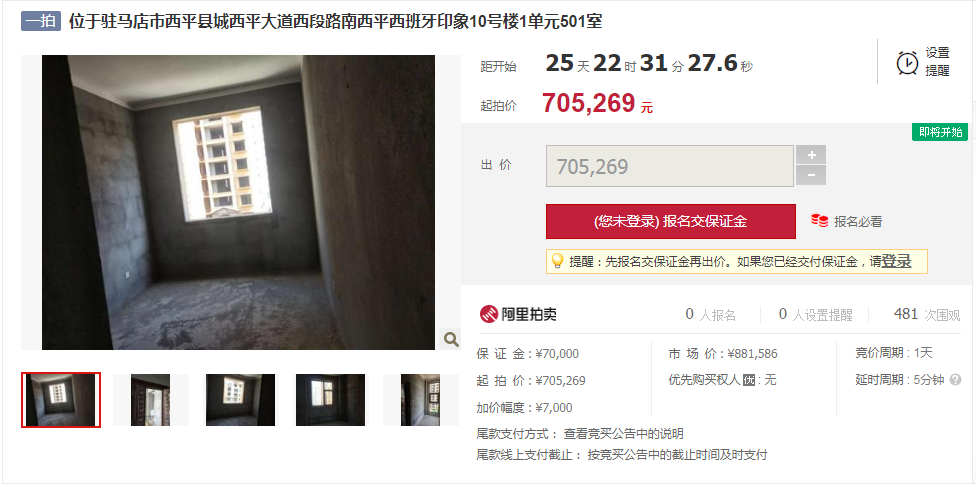976x487 pixels.
Task: Click the main room photo
Action: (x=238, y=202)
